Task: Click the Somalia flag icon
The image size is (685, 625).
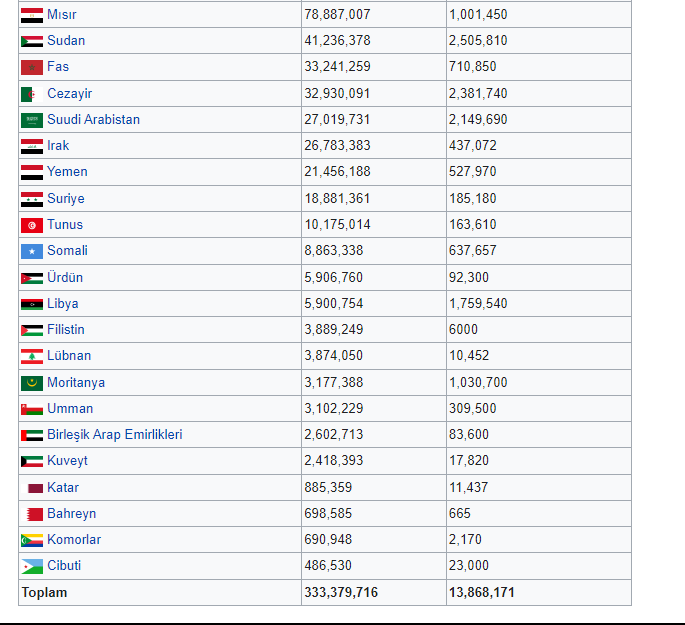Action: point(32,252)
